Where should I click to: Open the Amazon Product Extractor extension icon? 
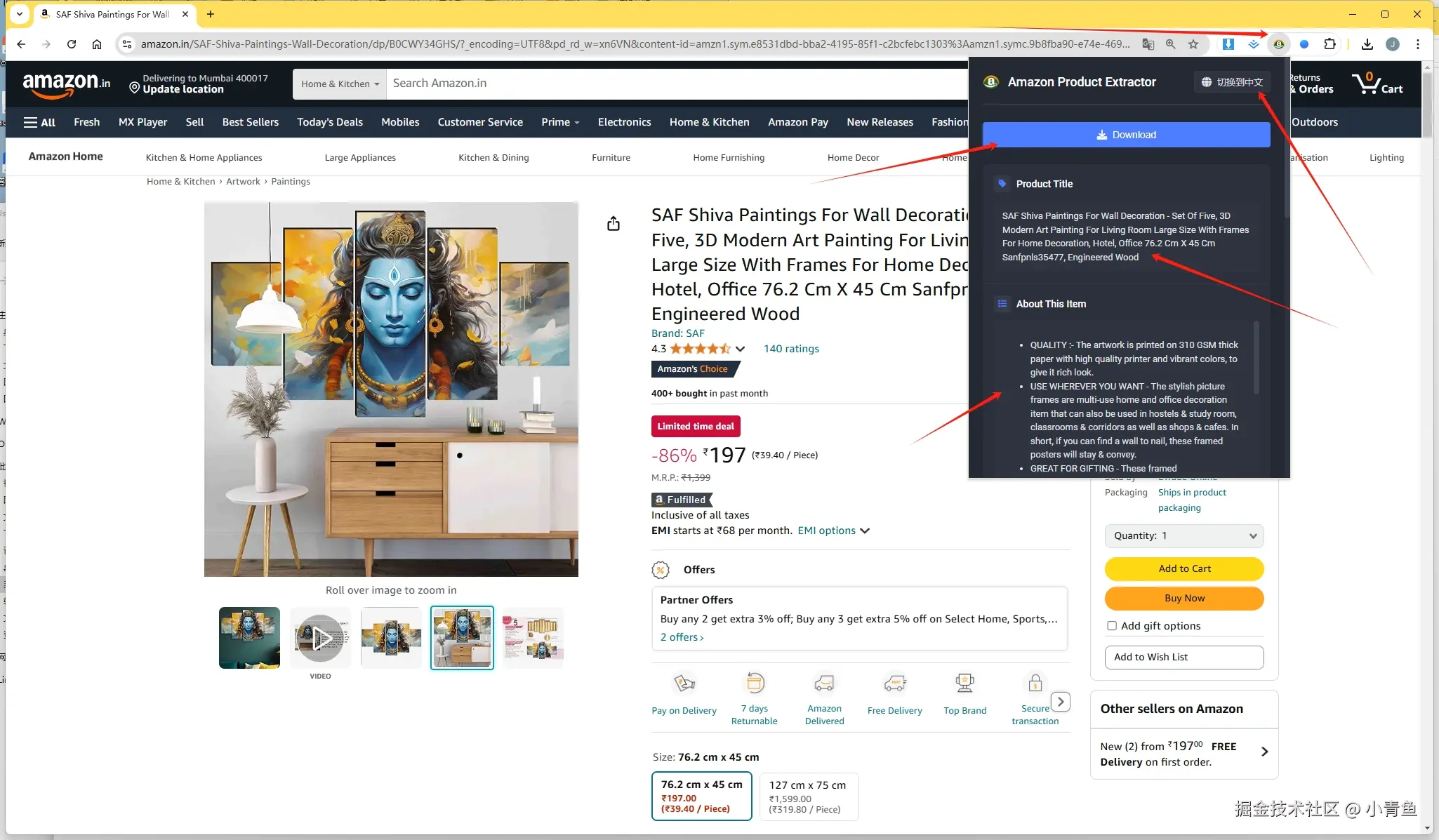click(x=1279, y=44)
